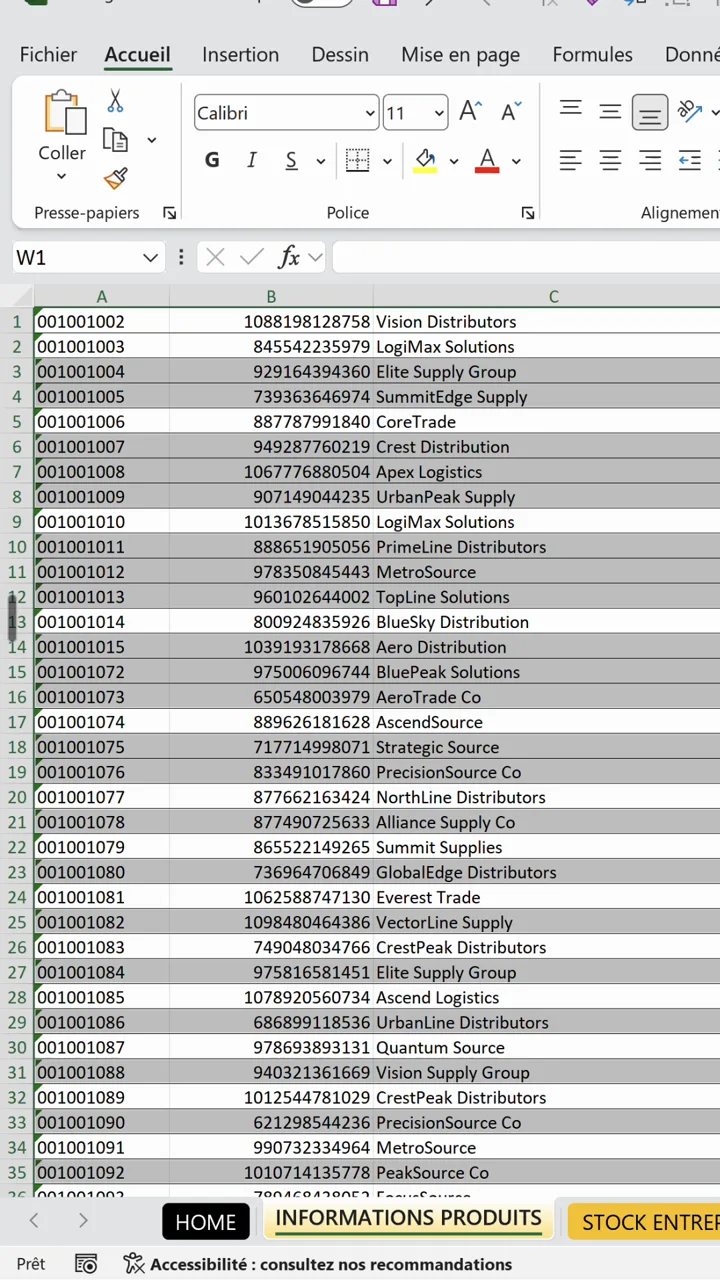Screen dimensions: 720x1280
Task: Align text left
Action: 570,160
